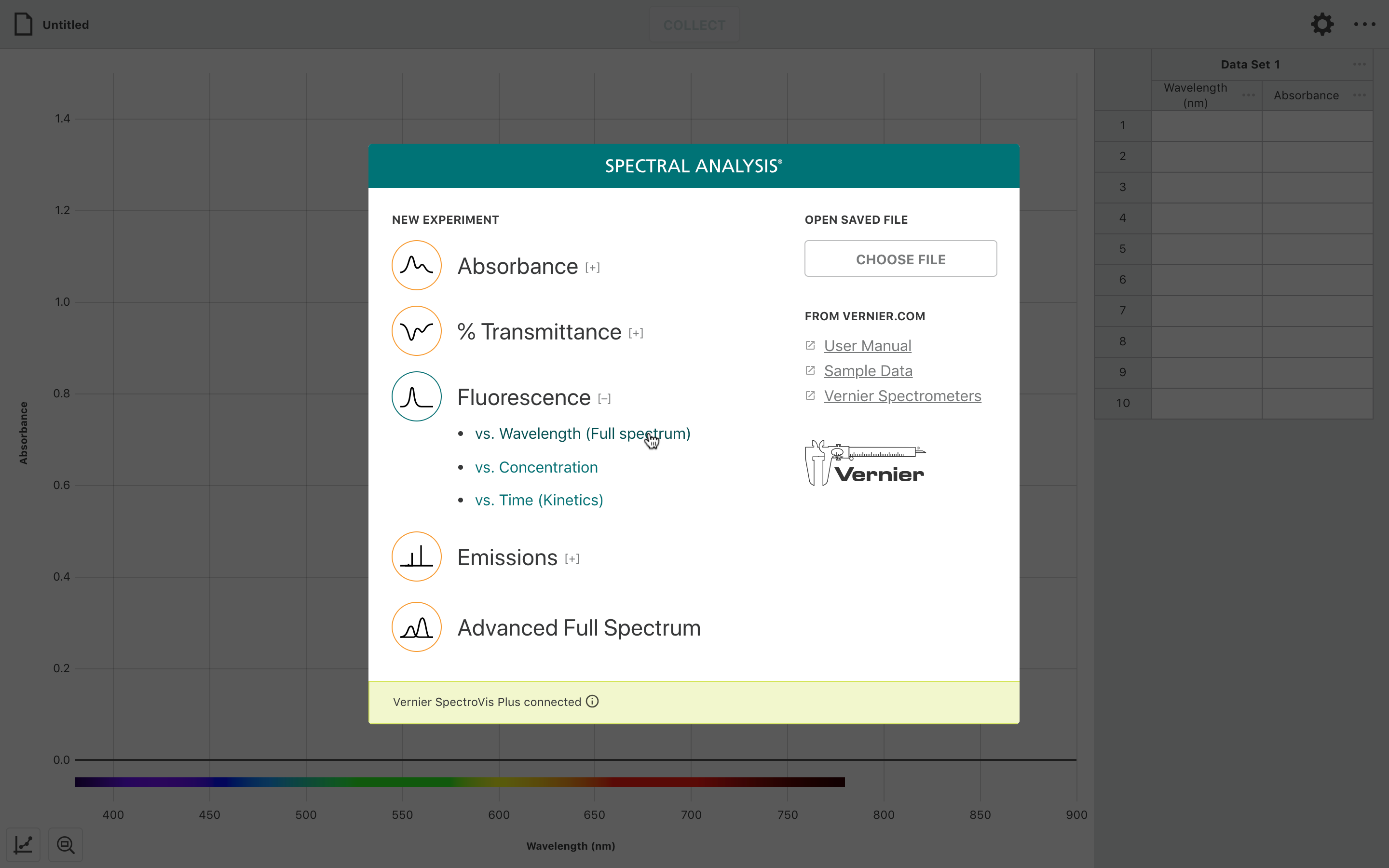Screen dimensions: 1389x868
Task: Select the % Transmittance experiment icon
Action: [417, 331]
